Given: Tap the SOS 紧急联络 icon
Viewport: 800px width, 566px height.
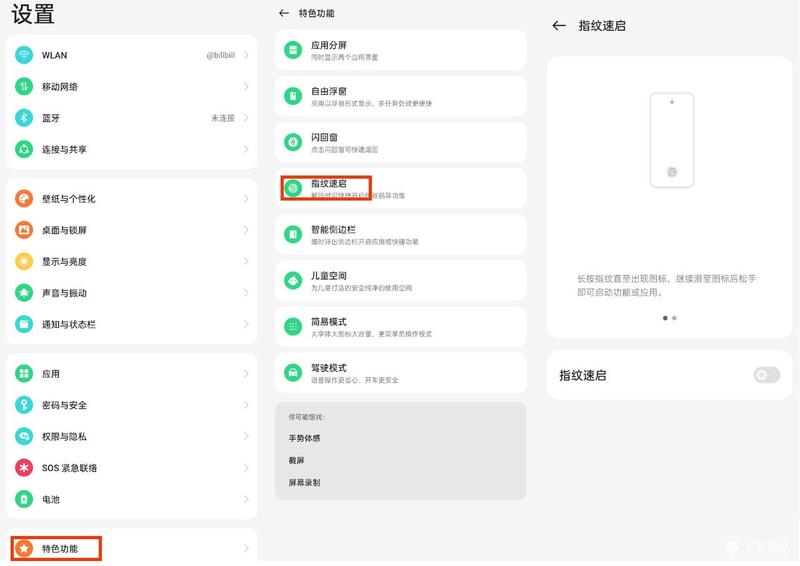Looking at the screenshot, I should pyautogui.click(x=24, y=467).
